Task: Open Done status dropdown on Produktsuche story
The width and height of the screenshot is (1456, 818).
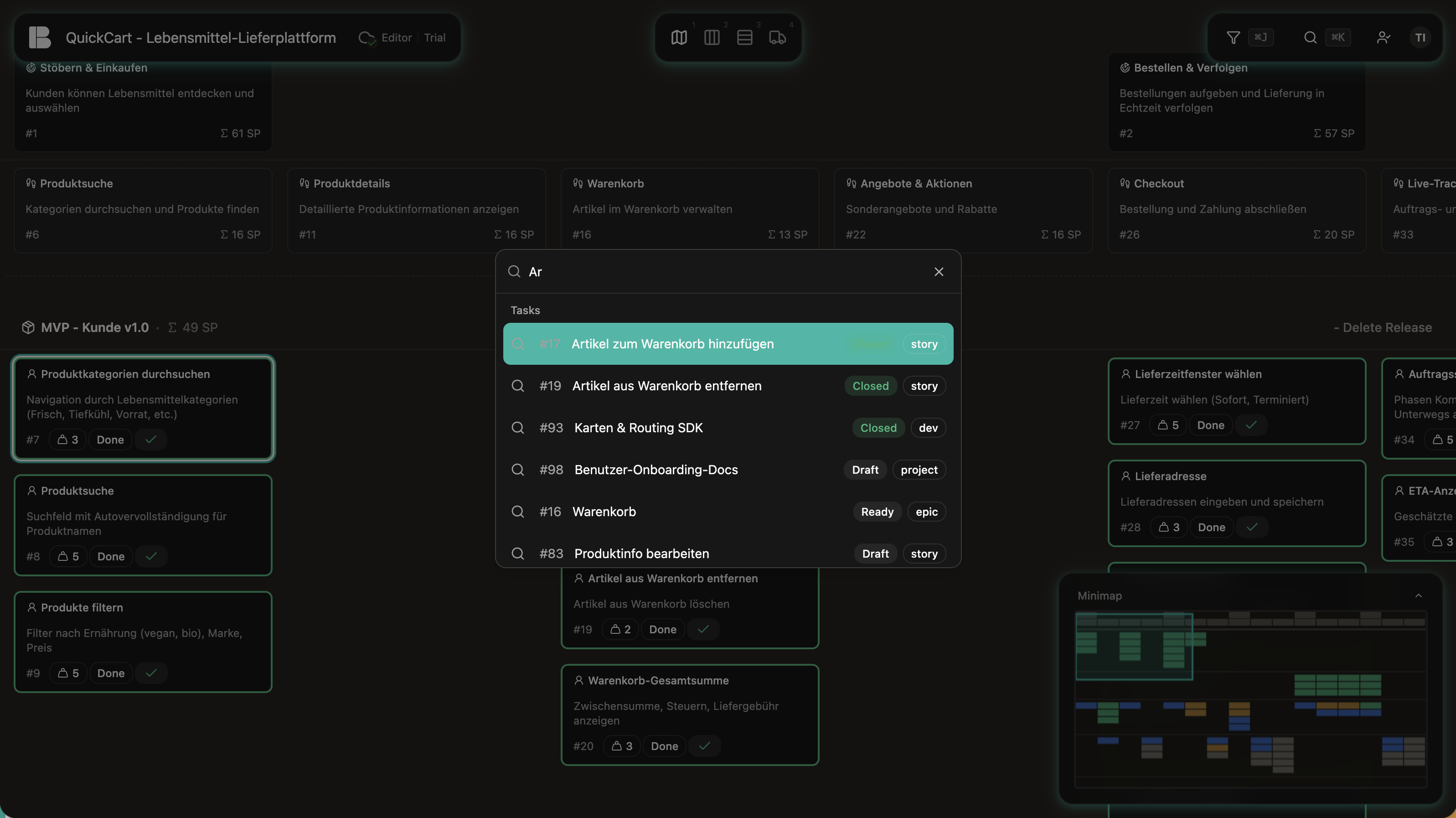Action: tap(111, 556)
